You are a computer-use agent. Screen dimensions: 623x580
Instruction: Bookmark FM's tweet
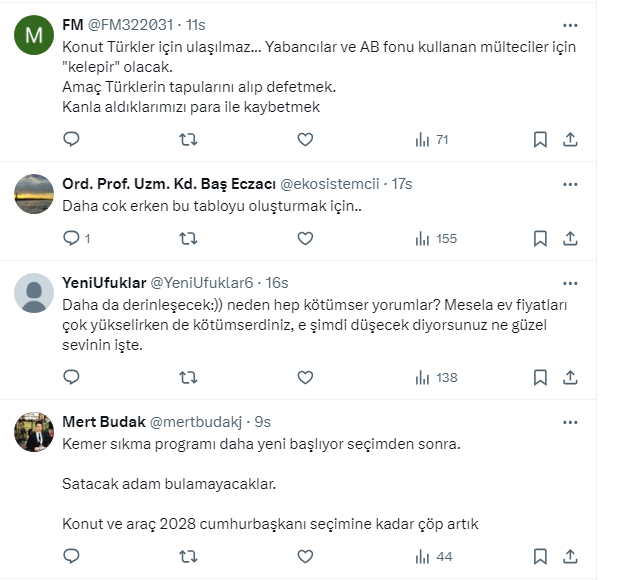(x=540, y=140)
